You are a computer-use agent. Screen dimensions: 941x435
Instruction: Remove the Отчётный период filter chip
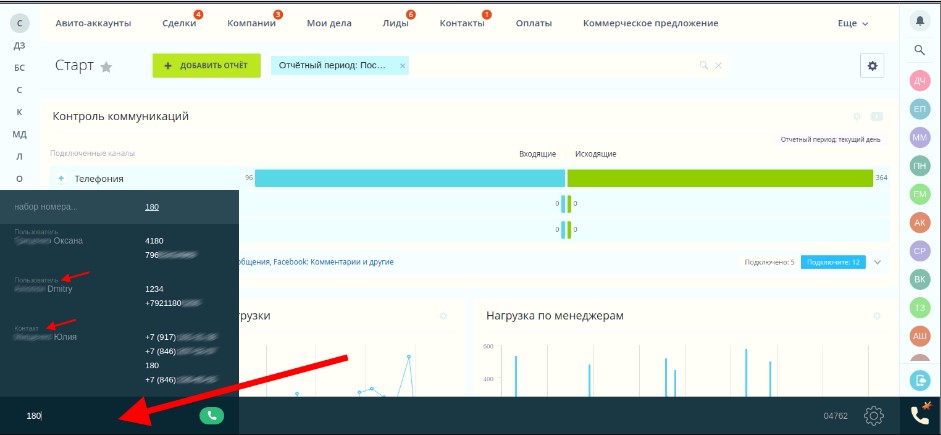click(x=402, y=65)
